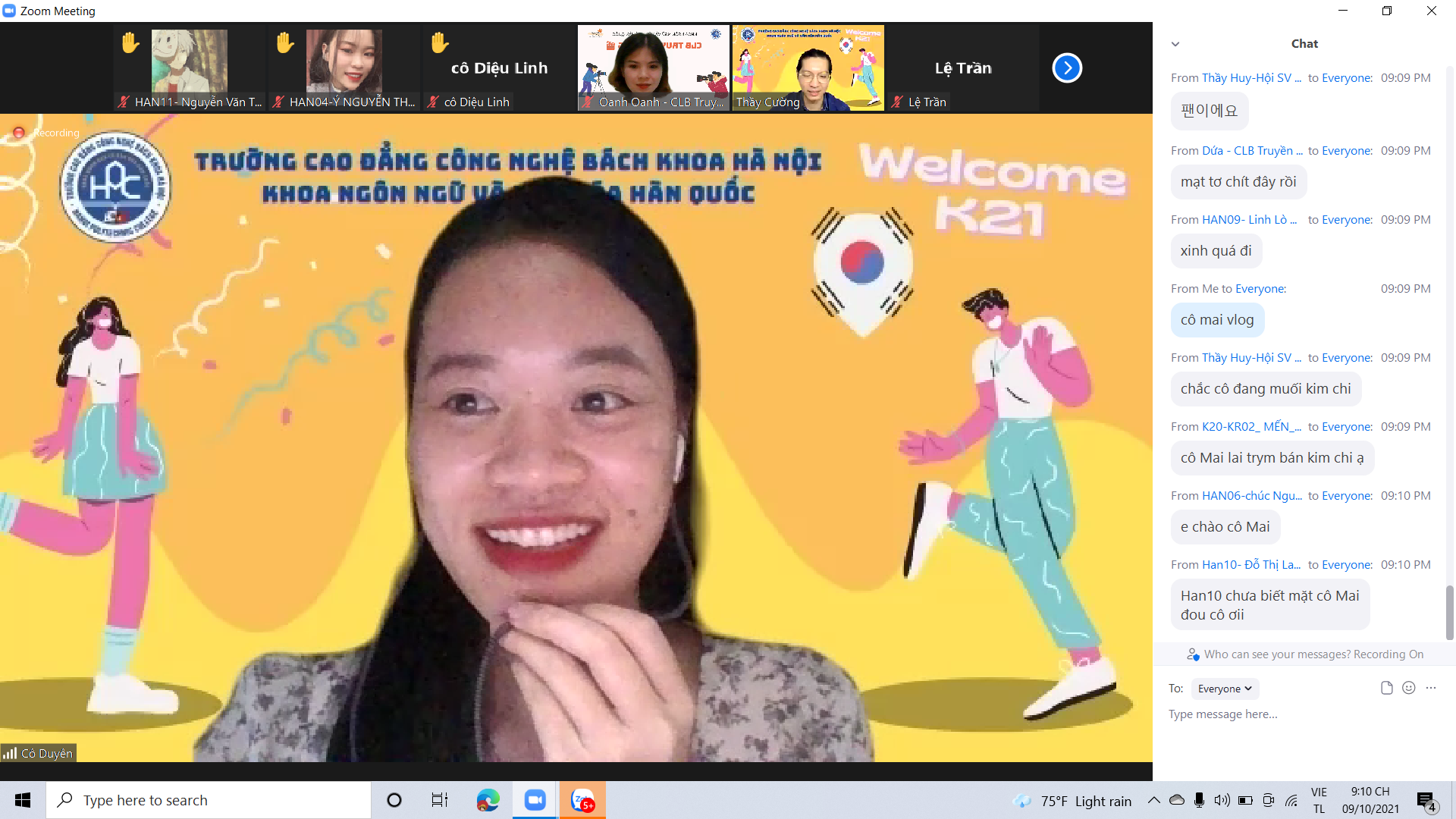Click the file attachment icon in chat

1386,688
